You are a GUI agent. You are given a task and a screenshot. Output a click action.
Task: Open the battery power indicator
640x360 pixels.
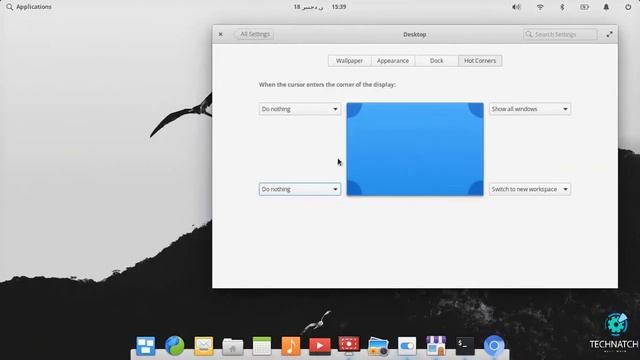[584, 7]
